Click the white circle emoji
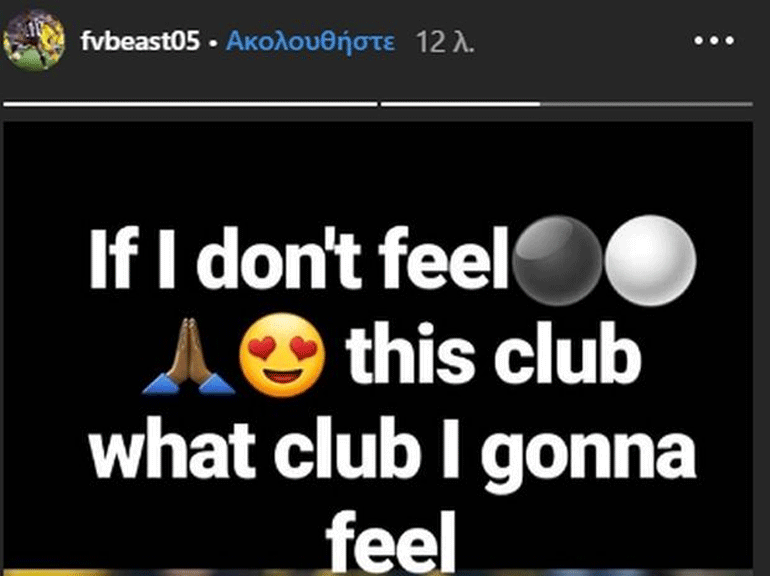The image size is (770, 576). (x=650, y=260)
